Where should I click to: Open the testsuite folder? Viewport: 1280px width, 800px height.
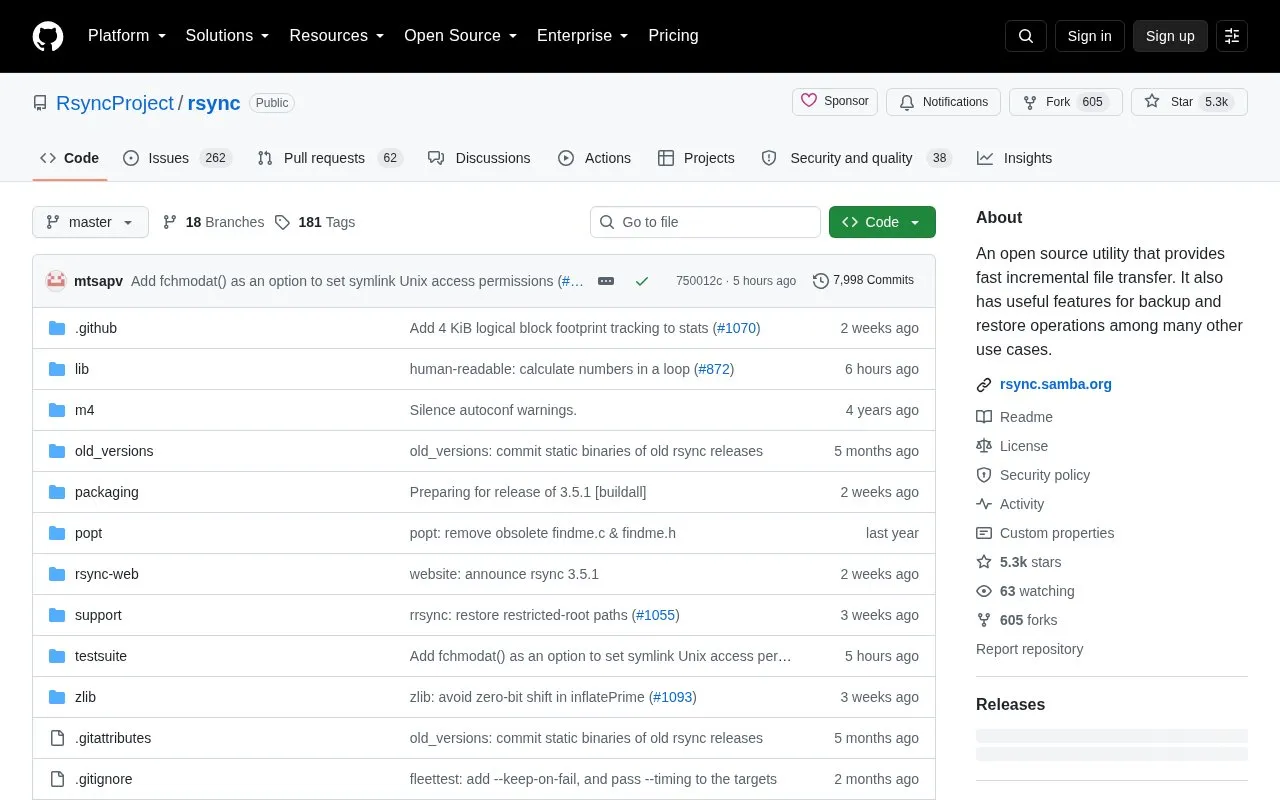tap(101, 656)
